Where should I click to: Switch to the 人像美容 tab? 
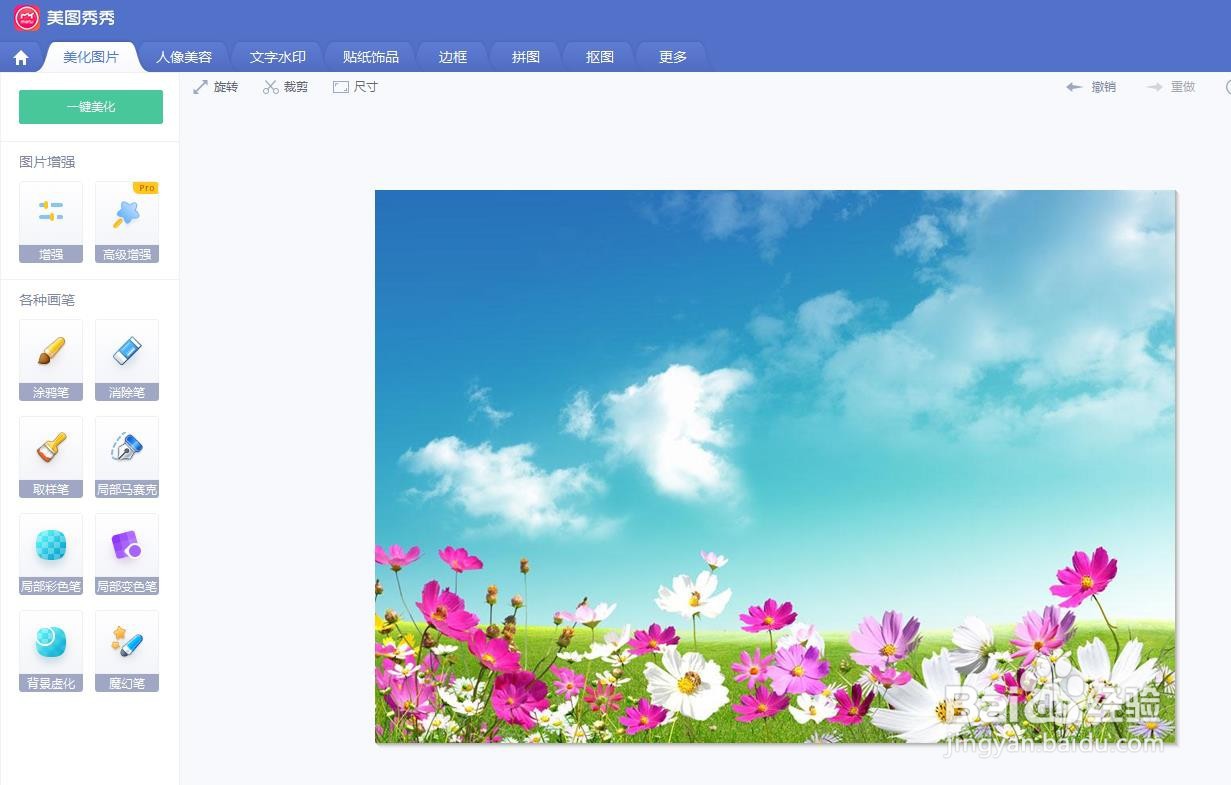[x=184, y=57]
